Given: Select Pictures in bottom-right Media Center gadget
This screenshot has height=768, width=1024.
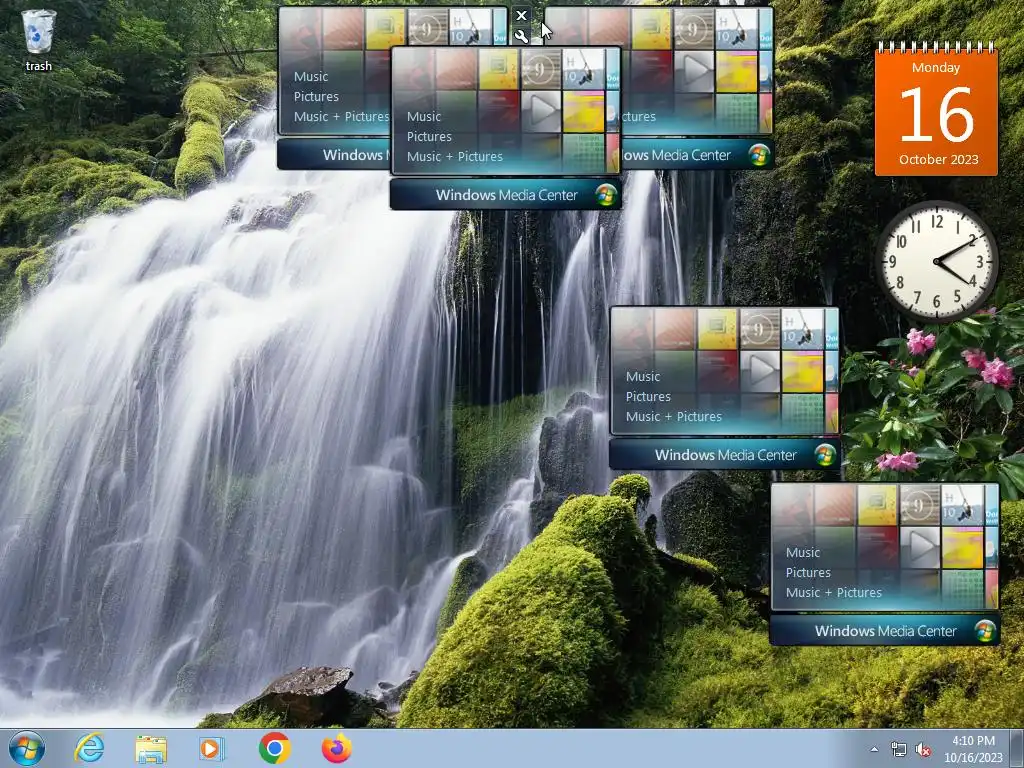Looking at the screenshot, I should coord(808,572).
